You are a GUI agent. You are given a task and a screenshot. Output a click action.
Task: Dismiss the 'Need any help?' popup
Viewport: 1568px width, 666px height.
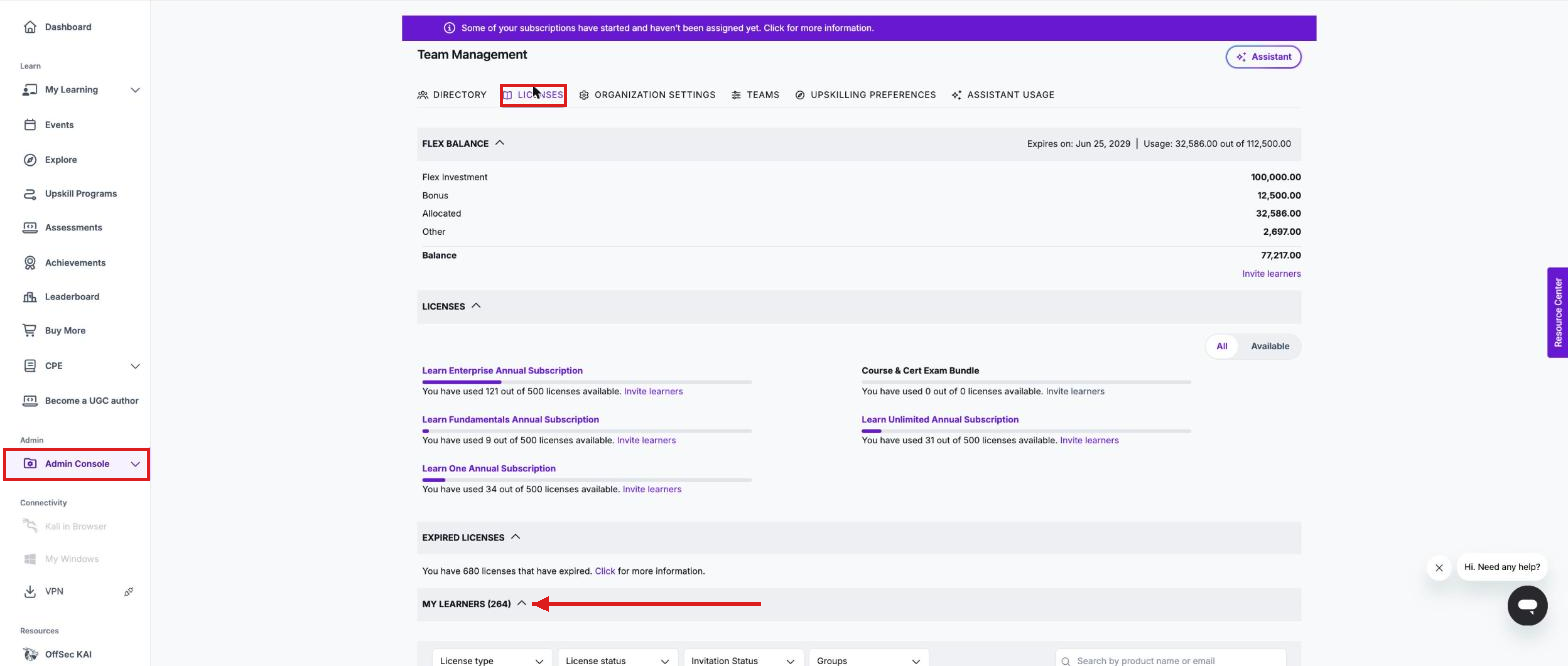(1439, 568)
